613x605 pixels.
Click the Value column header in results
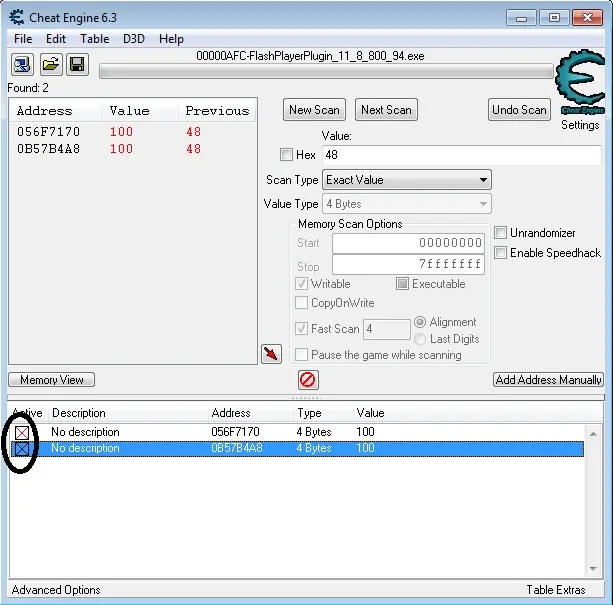tap(140, 111)
